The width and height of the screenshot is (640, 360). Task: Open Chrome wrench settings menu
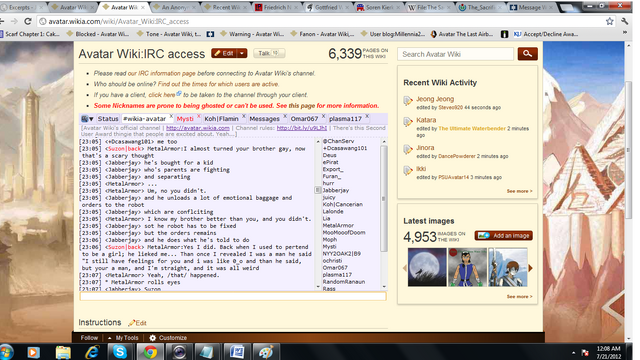[x=624, y=21]
